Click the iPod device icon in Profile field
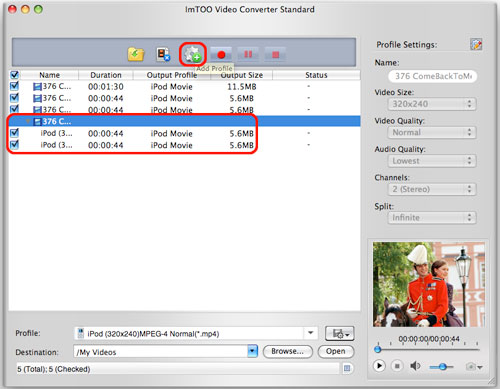This screenshot has width=500, height=389. pyautogui.click(x=80, y=333)
